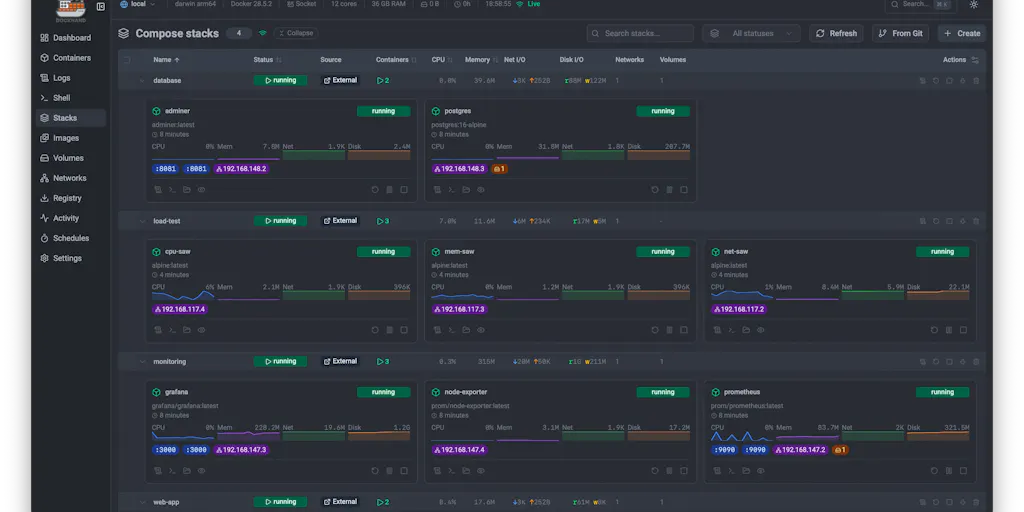Stop the prometheus container square icon
The image size is (1024, 512).
click(x=963, y=471)
